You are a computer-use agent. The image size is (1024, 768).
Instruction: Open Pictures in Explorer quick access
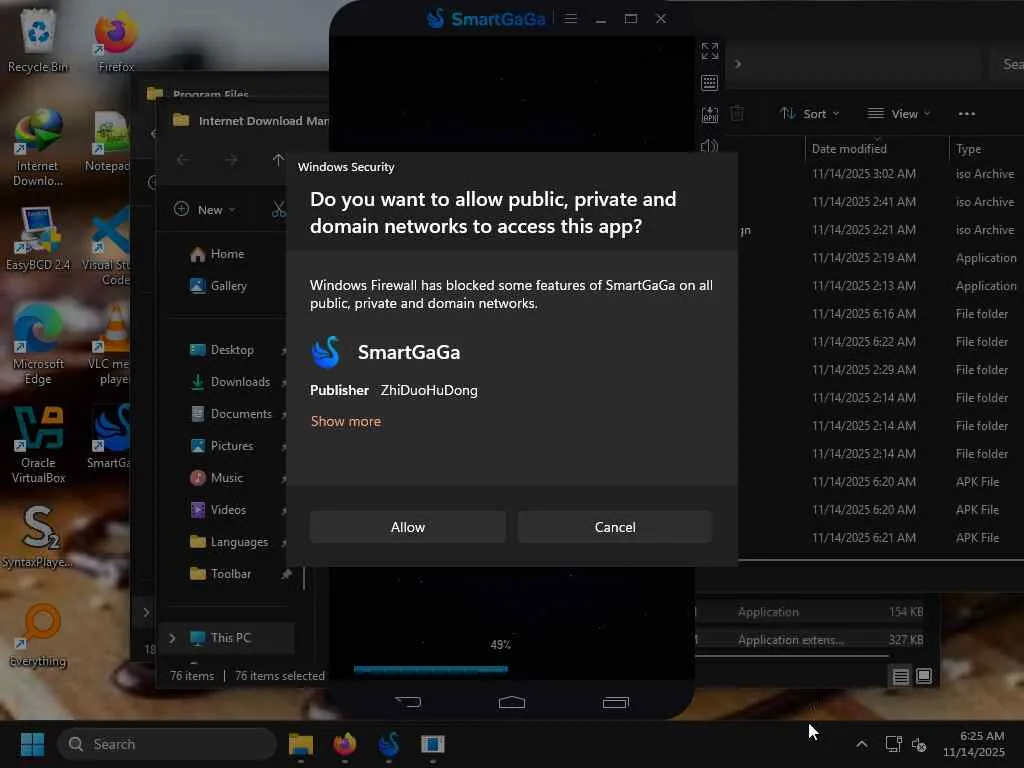(x=222, y=446)
